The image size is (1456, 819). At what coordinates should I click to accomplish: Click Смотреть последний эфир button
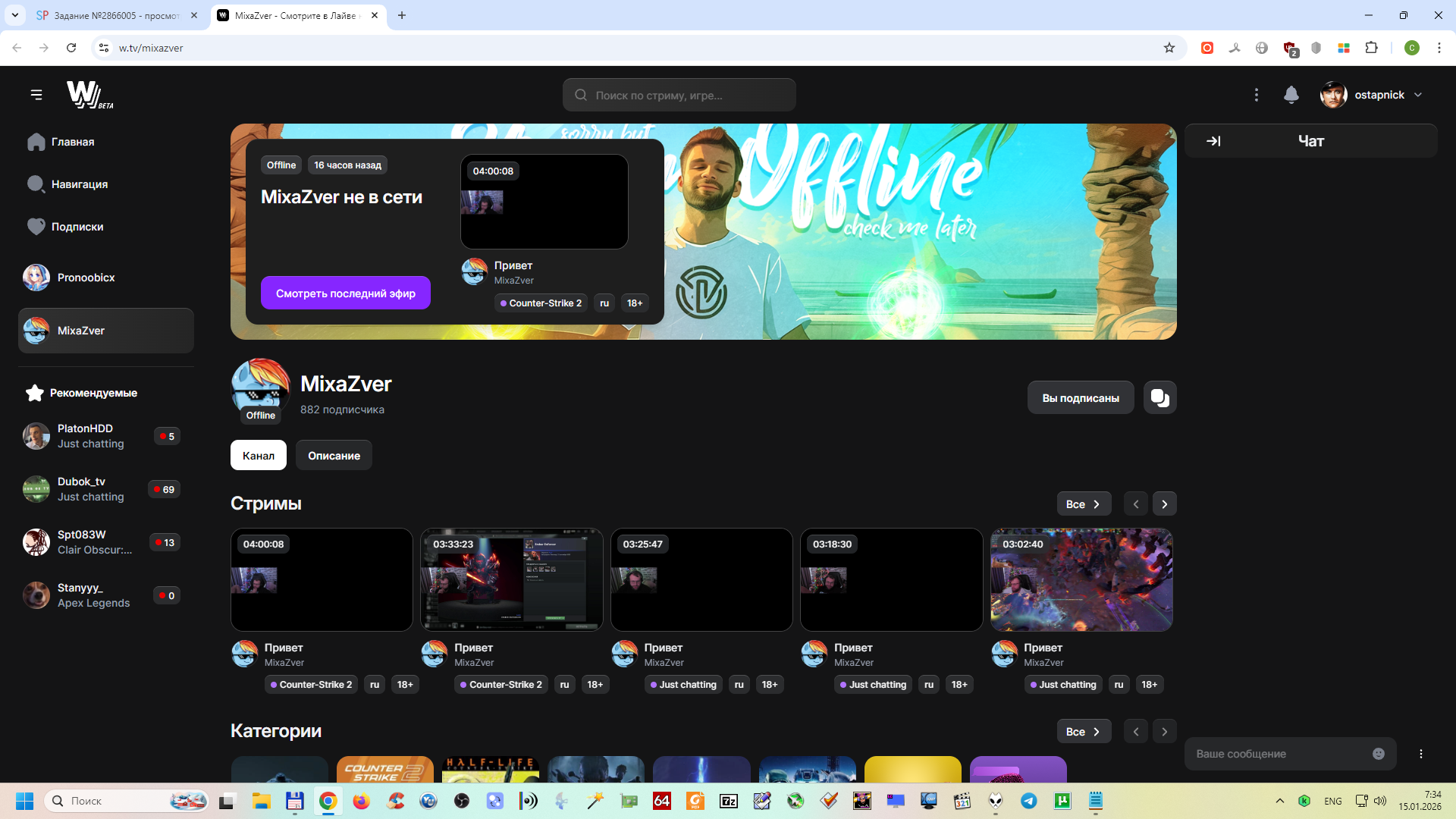click(x=345, y=293)
